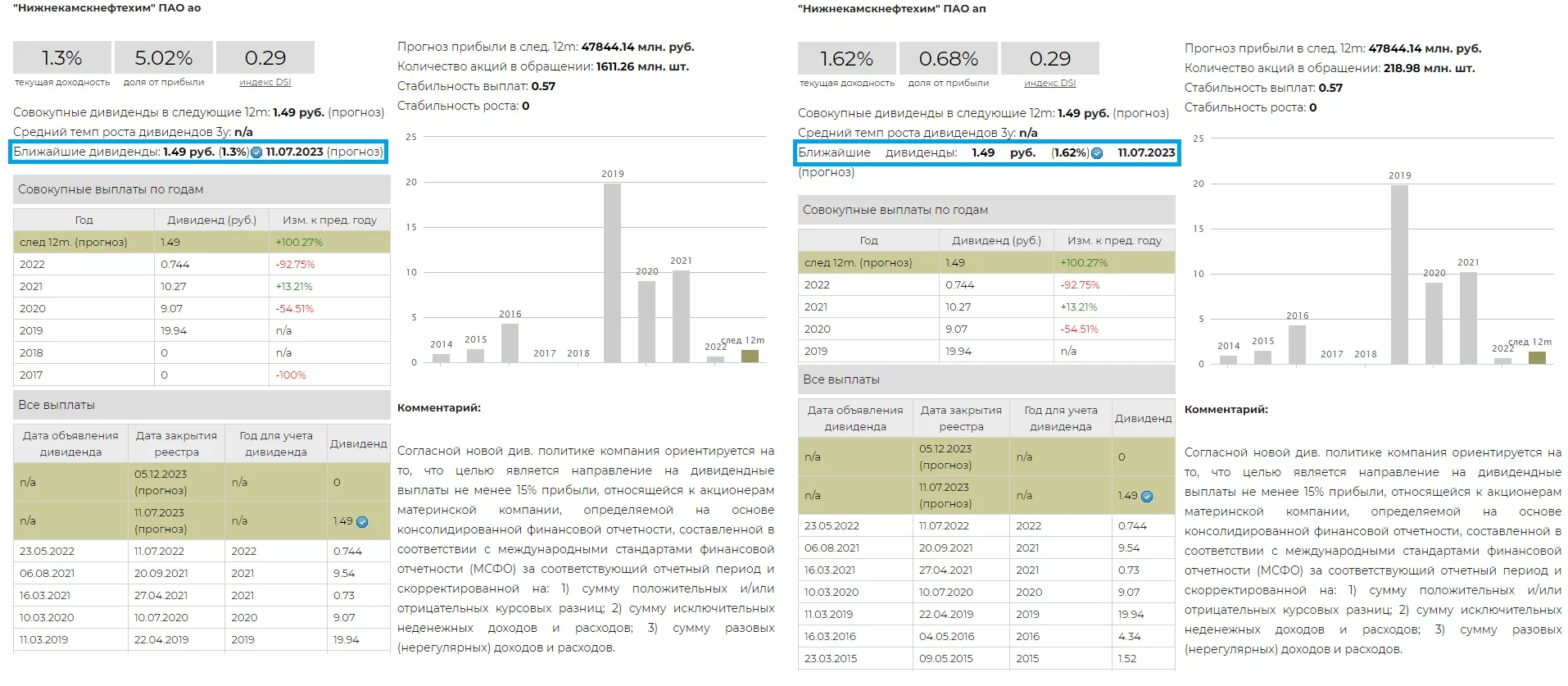Screen dimensions: 1568x686
Task: Click the olive след 12m bar in left chart
Action: click(x=750, y=356)
